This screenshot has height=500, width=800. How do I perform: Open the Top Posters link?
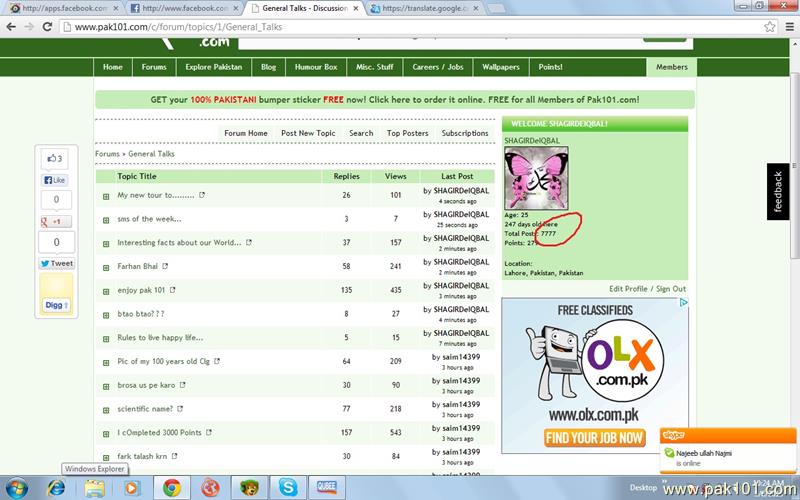(x=407, y=133)
